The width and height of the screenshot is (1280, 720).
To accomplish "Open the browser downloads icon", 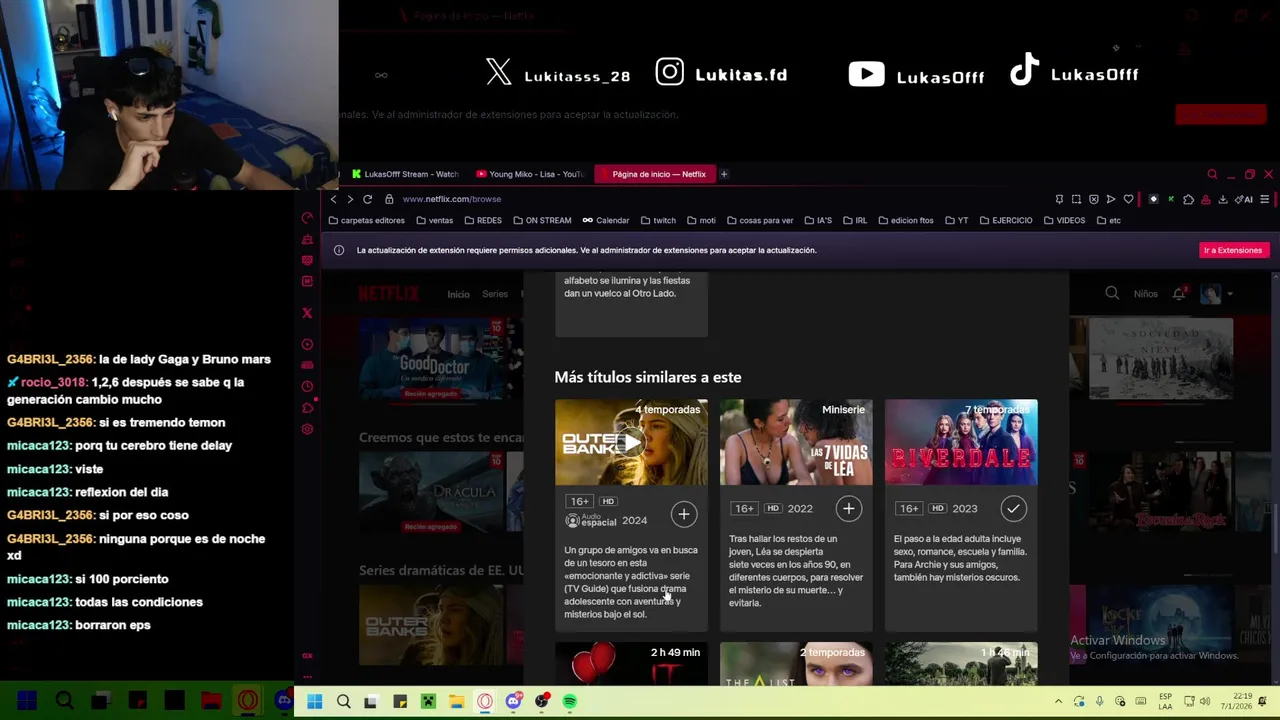I will tap(1222, 199).
